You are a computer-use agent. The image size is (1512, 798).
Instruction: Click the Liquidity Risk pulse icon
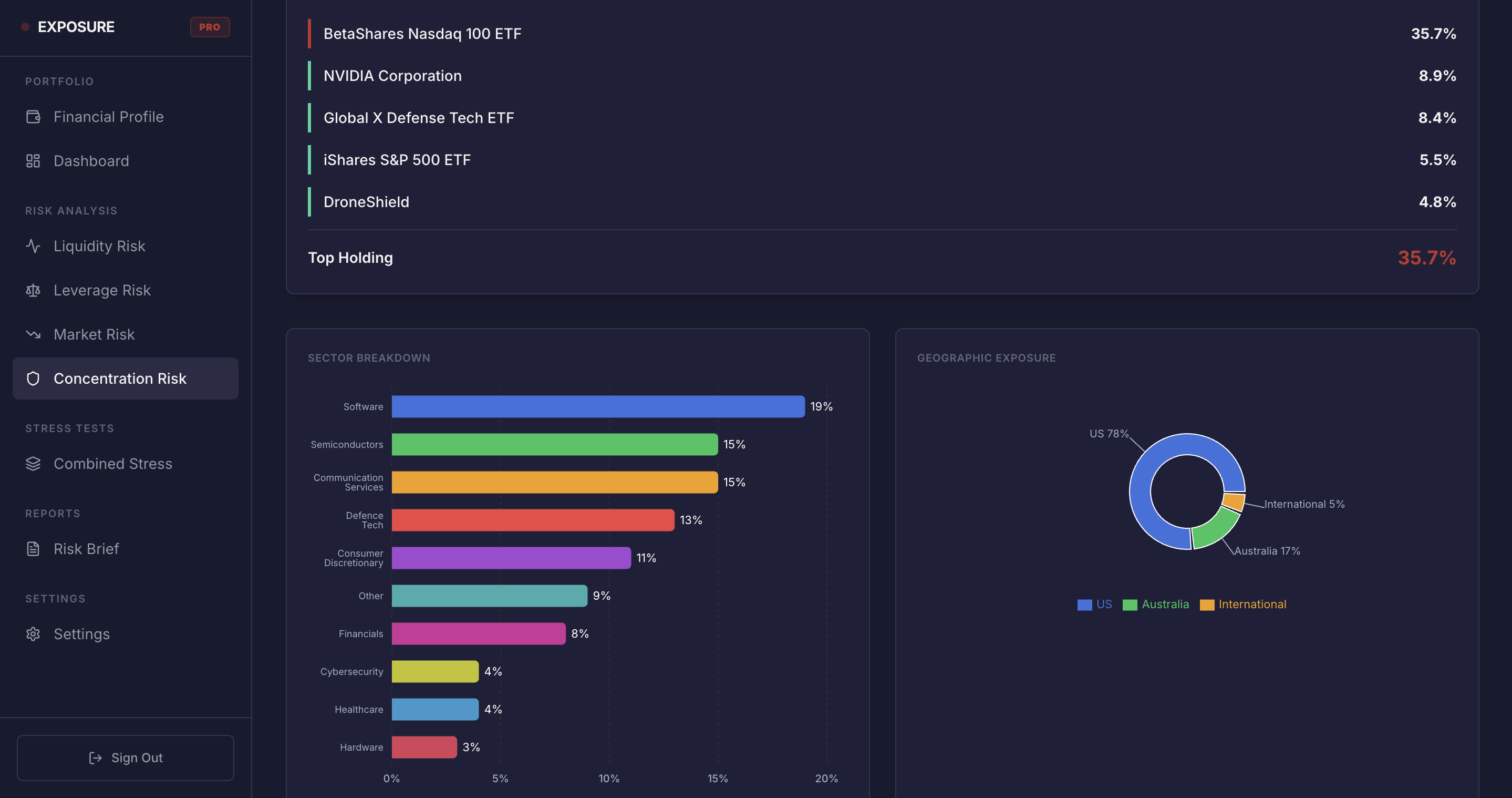coord(33,246)
